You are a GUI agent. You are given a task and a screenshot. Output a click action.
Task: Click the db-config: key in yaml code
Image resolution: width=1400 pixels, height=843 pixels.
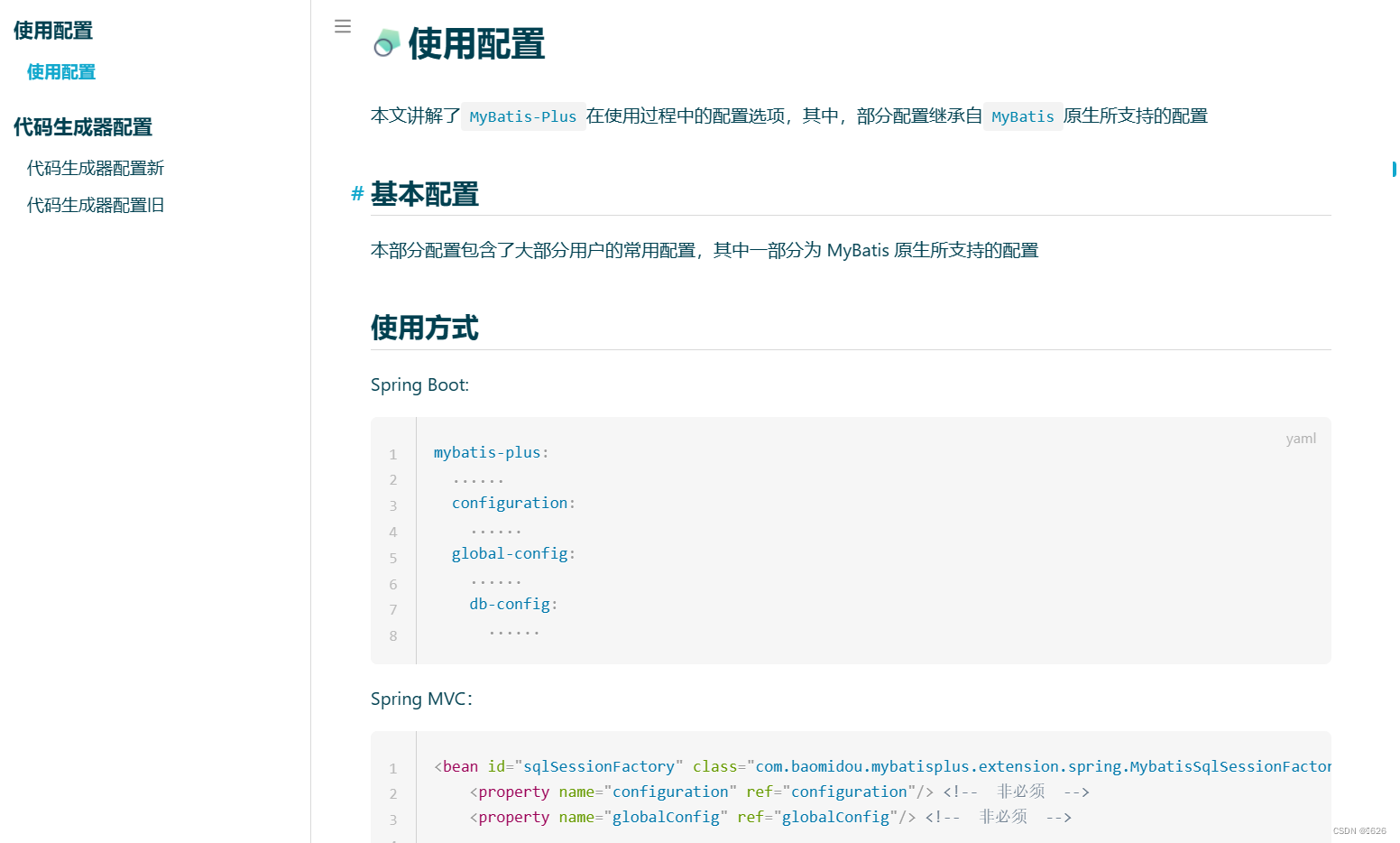(513, 605)
